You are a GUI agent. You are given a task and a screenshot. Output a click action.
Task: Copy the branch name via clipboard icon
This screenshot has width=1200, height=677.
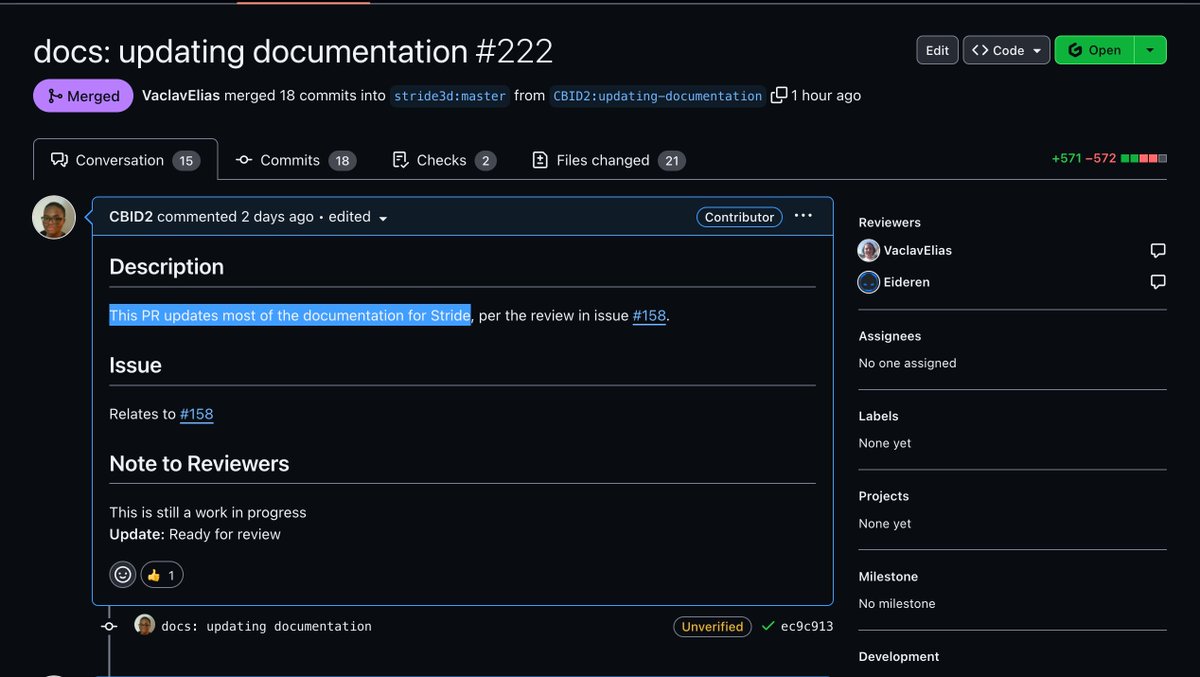778,95
